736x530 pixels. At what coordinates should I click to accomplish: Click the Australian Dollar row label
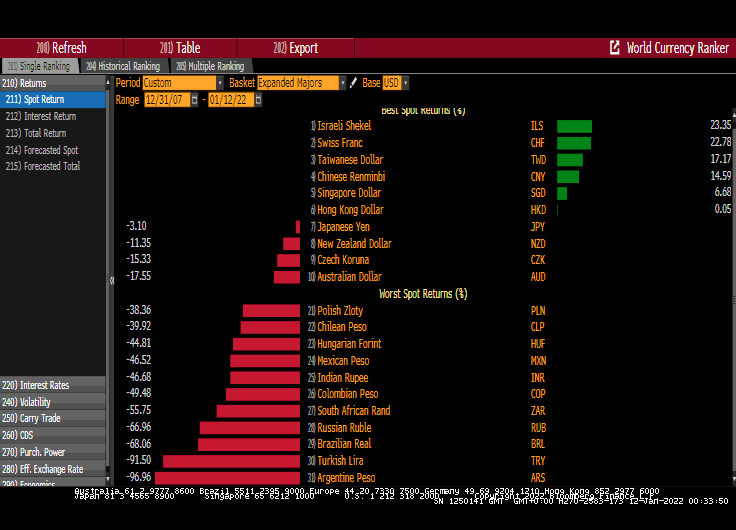pos(350,277)
